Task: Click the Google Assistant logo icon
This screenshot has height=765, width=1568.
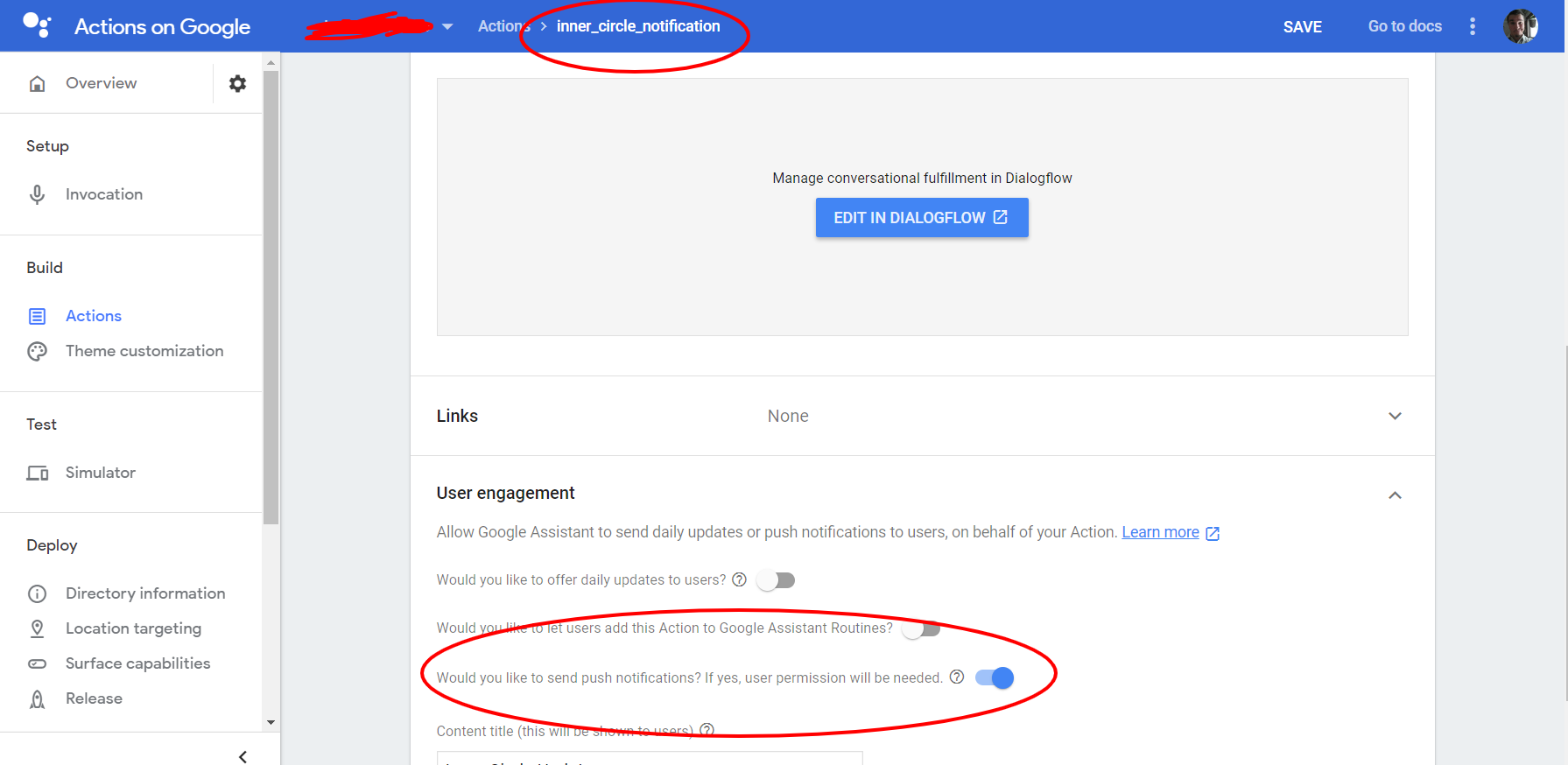Action: coord(37,25)
